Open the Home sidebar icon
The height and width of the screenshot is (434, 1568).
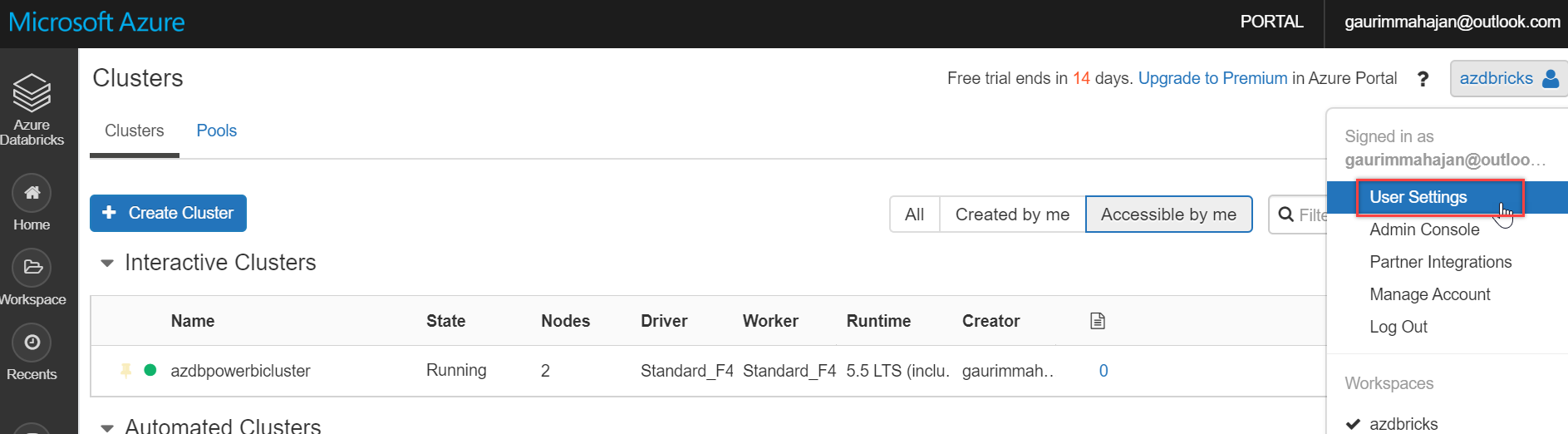pos(32,194)
